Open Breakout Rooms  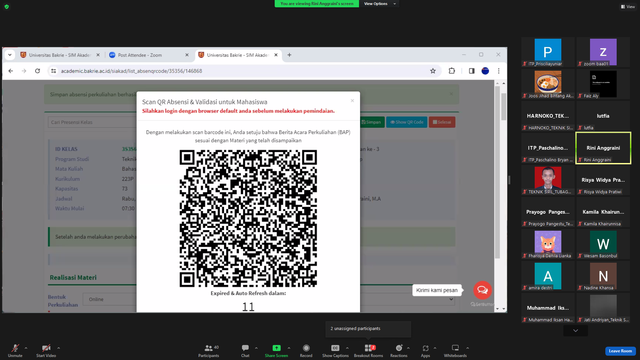tap(369, 350)
